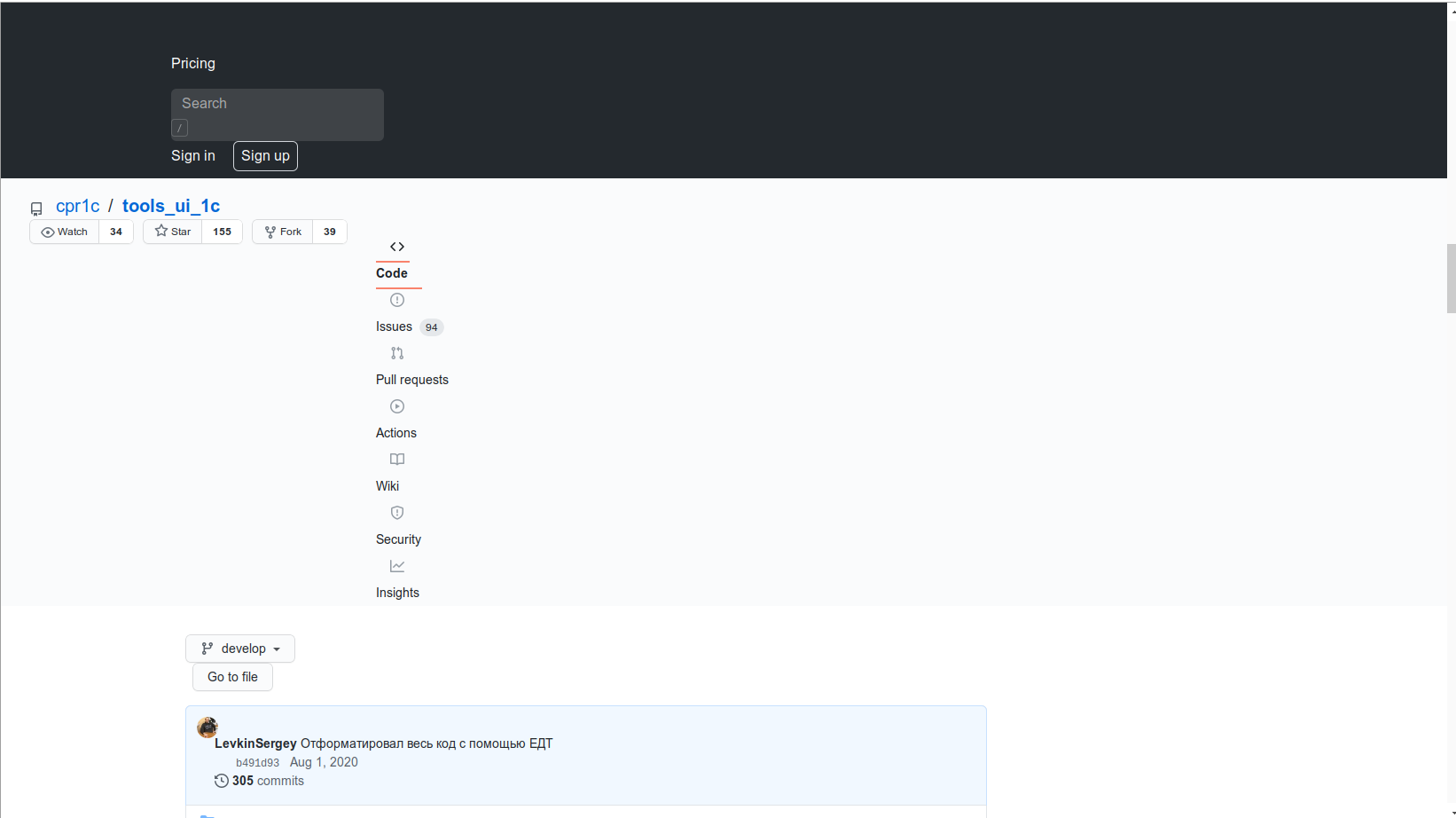Switch to the Security tab
This screenshot has height=818, width=1456.
click(398, 539)
